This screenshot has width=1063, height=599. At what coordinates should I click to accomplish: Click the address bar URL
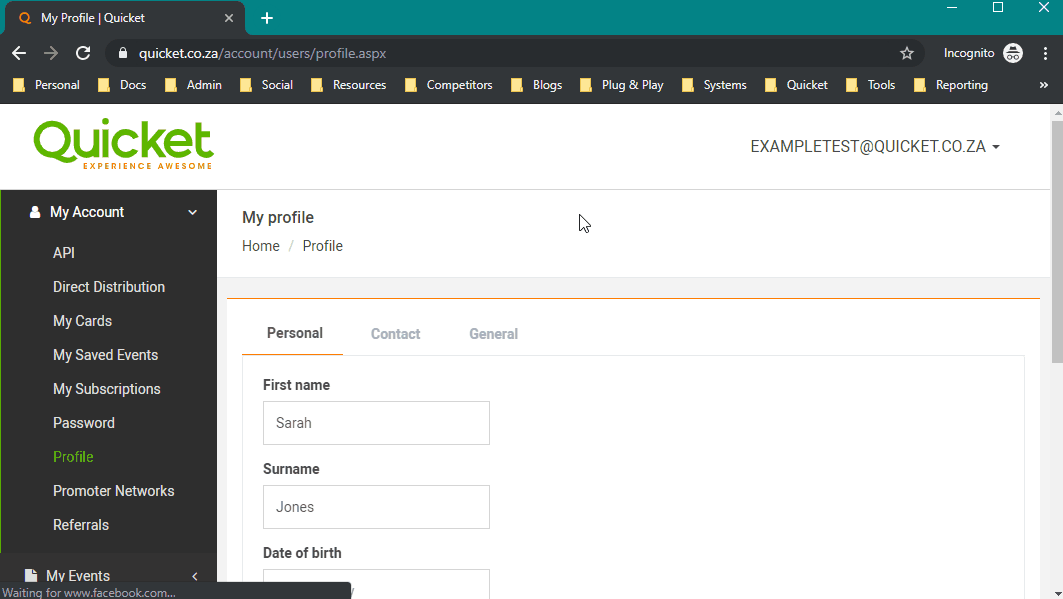click(262, 54)
